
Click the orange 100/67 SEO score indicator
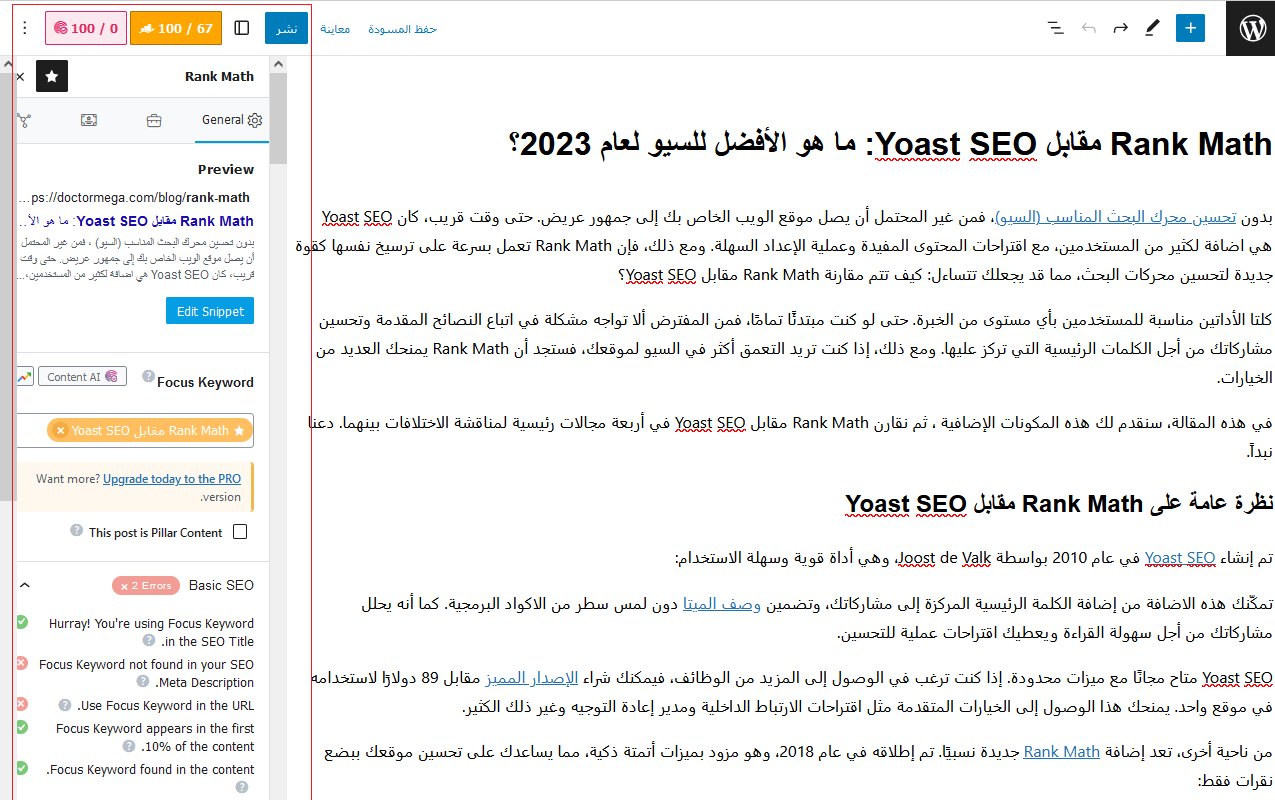coord(176,27)
